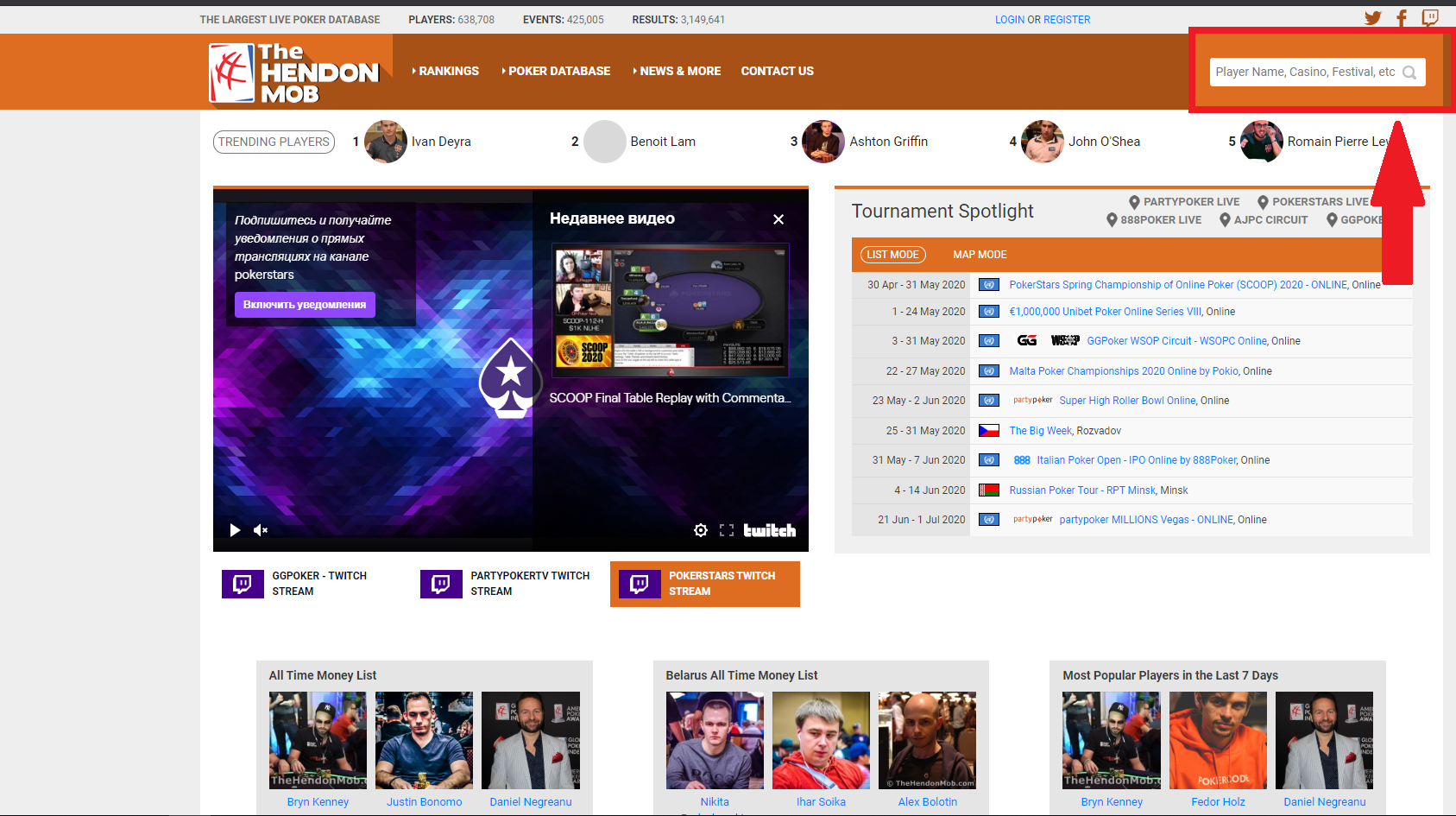The image size is (1456, 816).
Task: Enable notifications with the purple button
Action: pos(305,305)
